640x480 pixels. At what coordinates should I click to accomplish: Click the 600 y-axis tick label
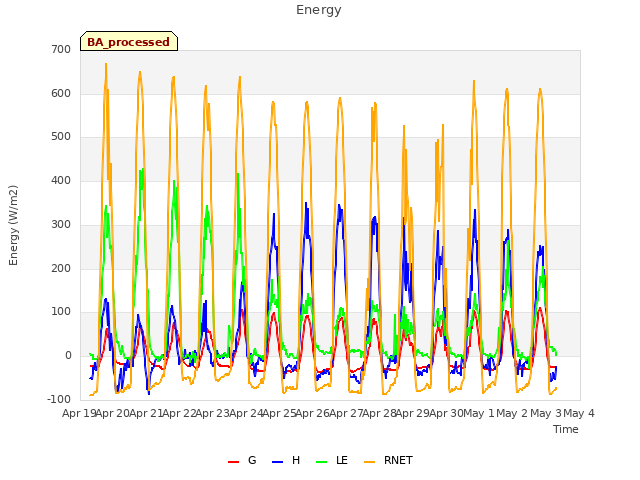click(x=61, y=93)
